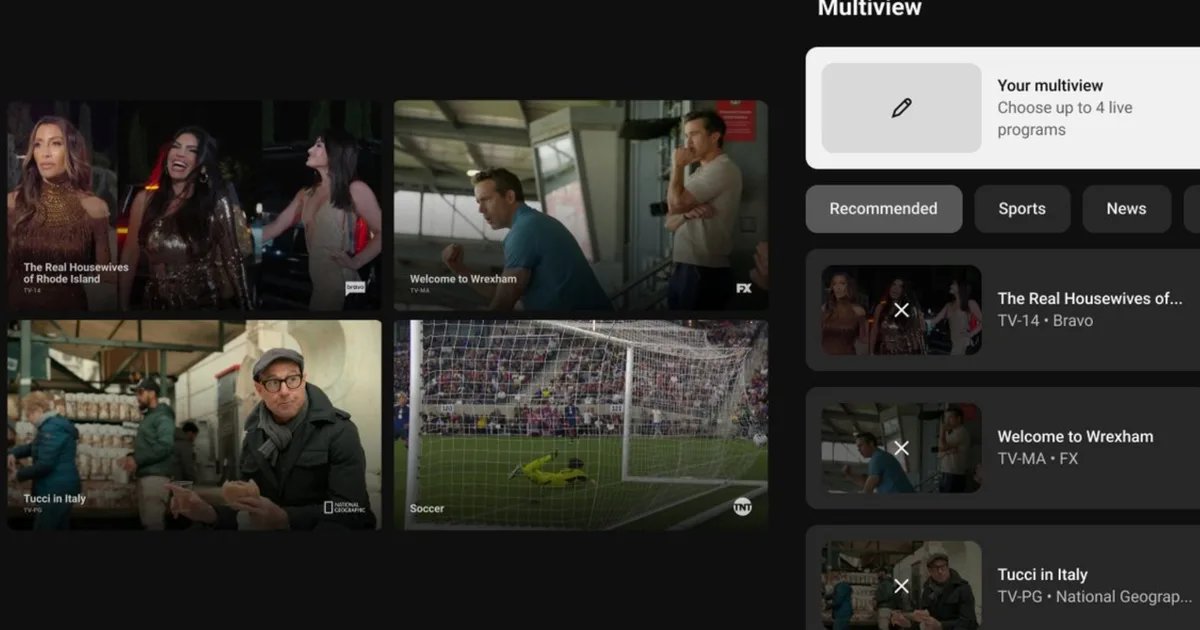
Task: Focus the Real Housewives of Rhode Island preview tile
Action: (x=194, y=205)
